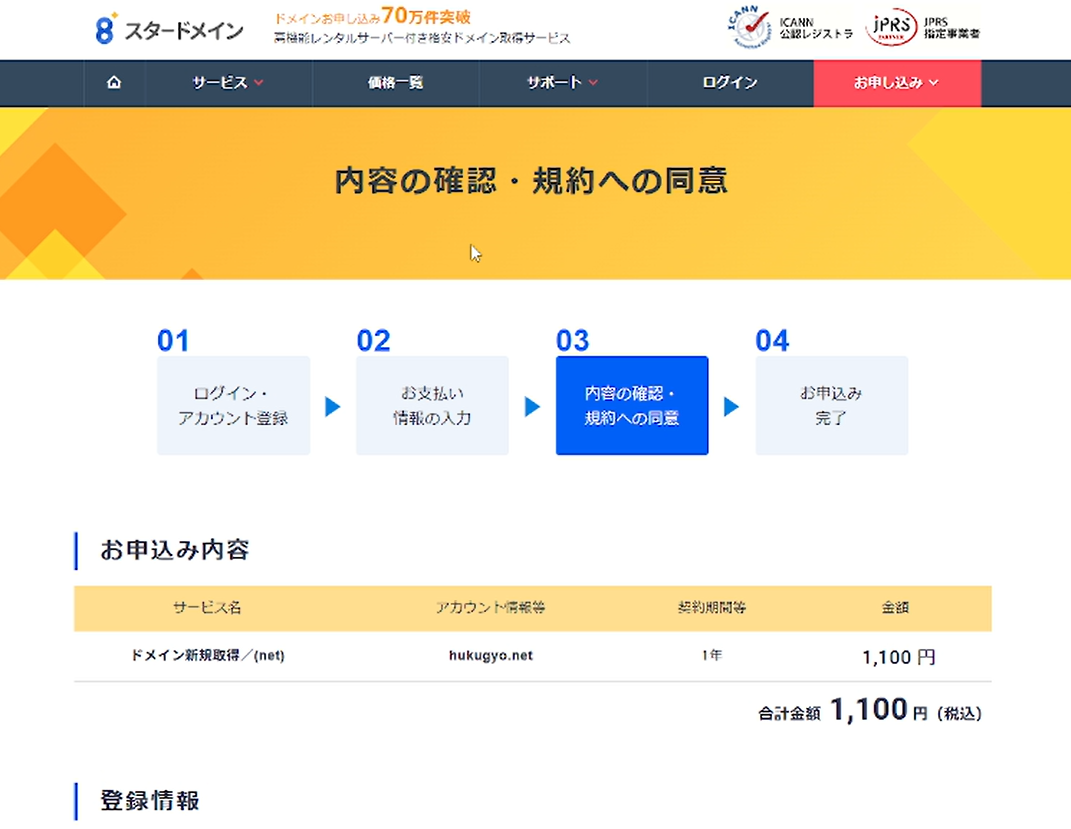
Task: Click the domain name hukugyo.net
Action: [x=490, y=656]
